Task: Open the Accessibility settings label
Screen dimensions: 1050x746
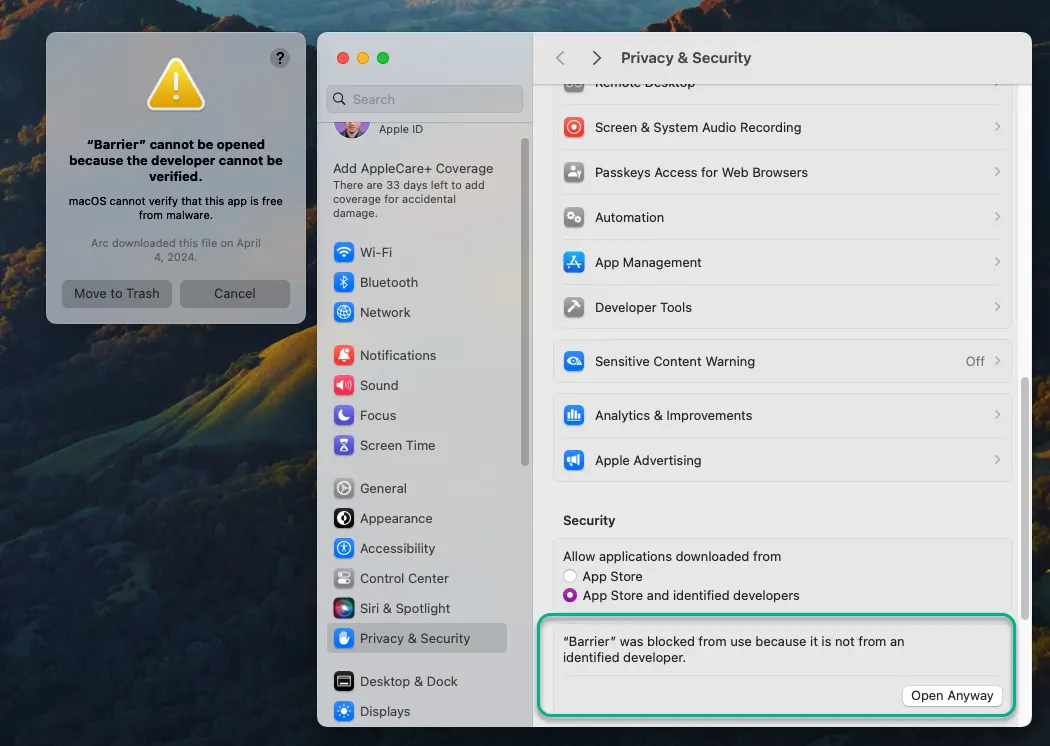Action: (397, 548)
